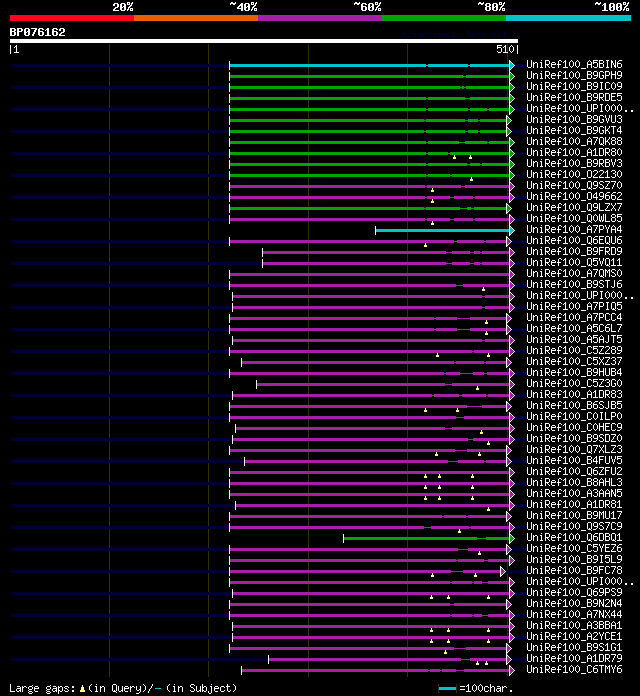
Task: Select the UniRef100_A5AJT5 label
Action: point(574,340)
